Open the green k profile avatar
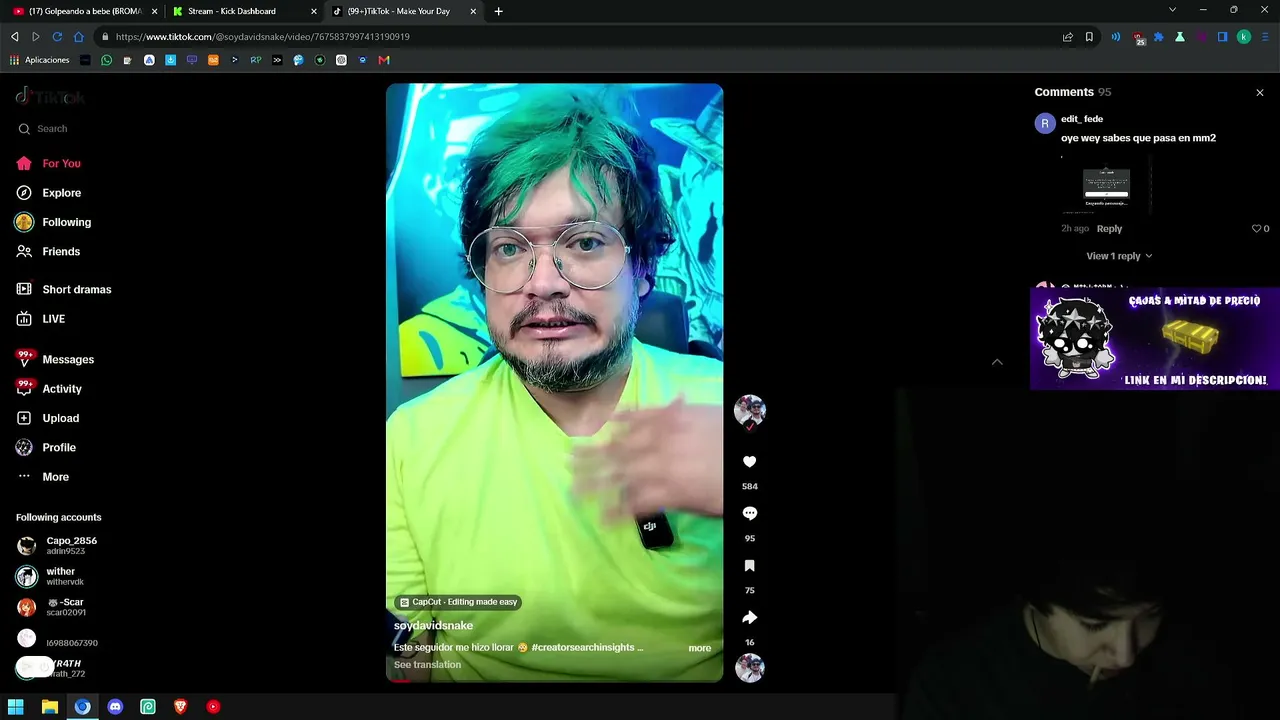Viewport: 1280px width, 720px height. [1244, 37]
